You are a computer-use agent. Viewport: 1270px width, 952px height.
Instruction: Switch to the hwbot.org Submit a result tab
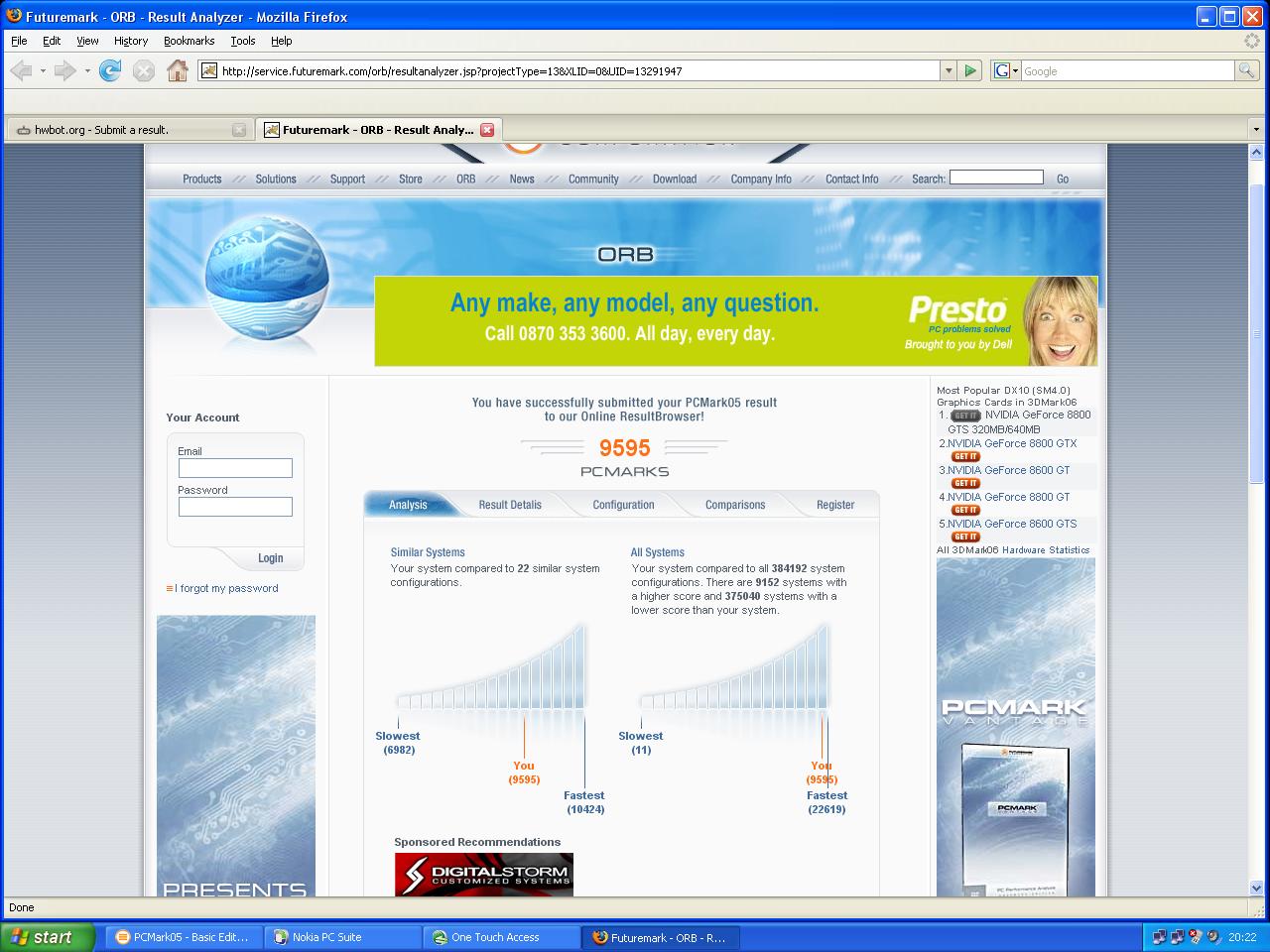[129, 130]
